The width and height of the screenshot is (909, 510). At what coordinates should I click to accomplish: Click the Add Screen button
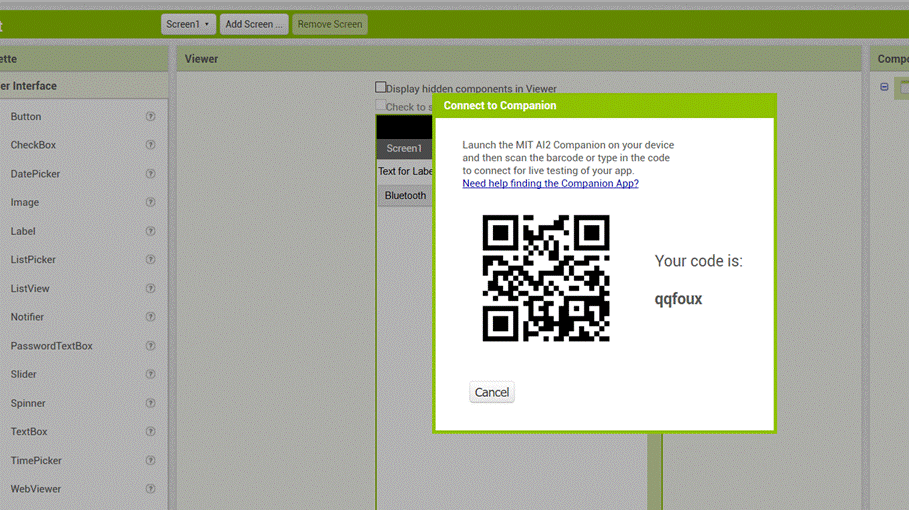click(x=254, y=24)
